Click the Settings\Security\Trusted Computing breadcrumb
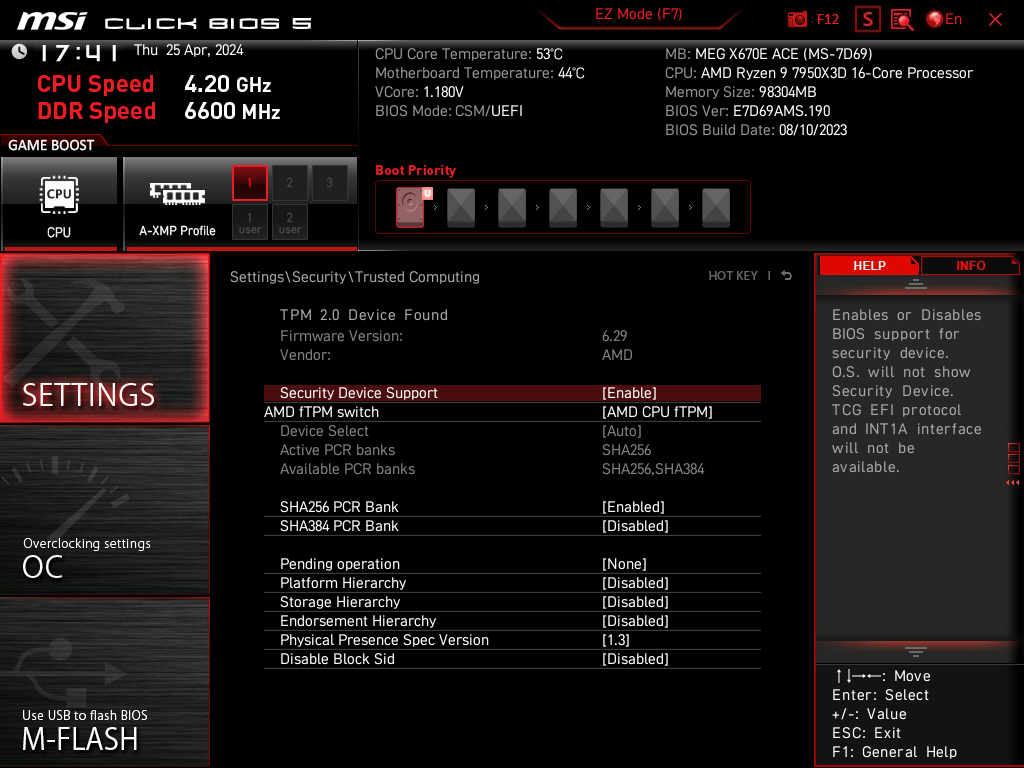This screenshot has height=768, width=1024. [x=355, y=277]
